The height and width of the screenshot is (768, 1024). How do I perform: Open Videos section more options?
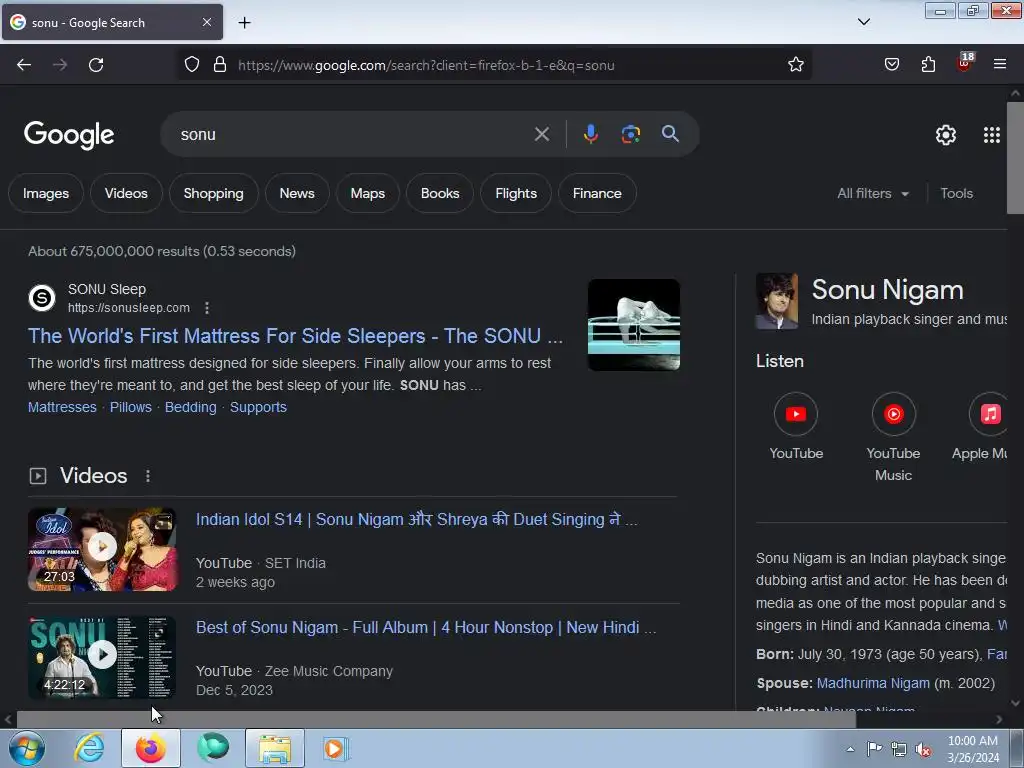[x=148, y=476]
